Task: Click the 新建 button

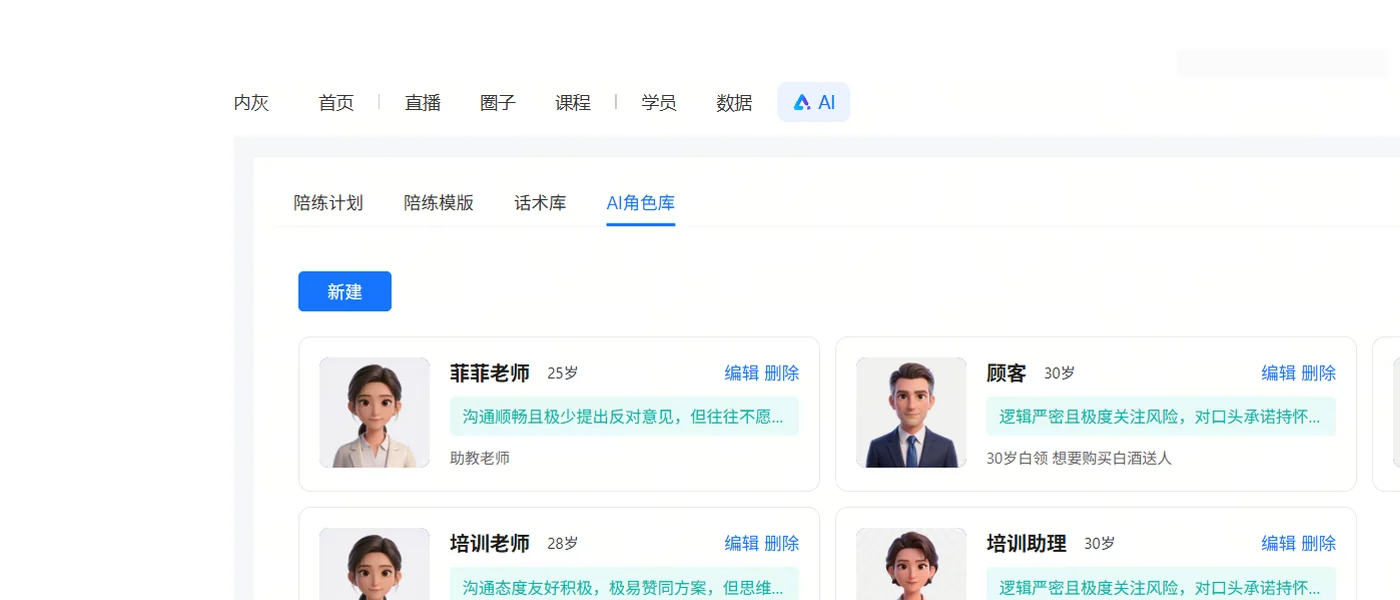Action: 345,291
